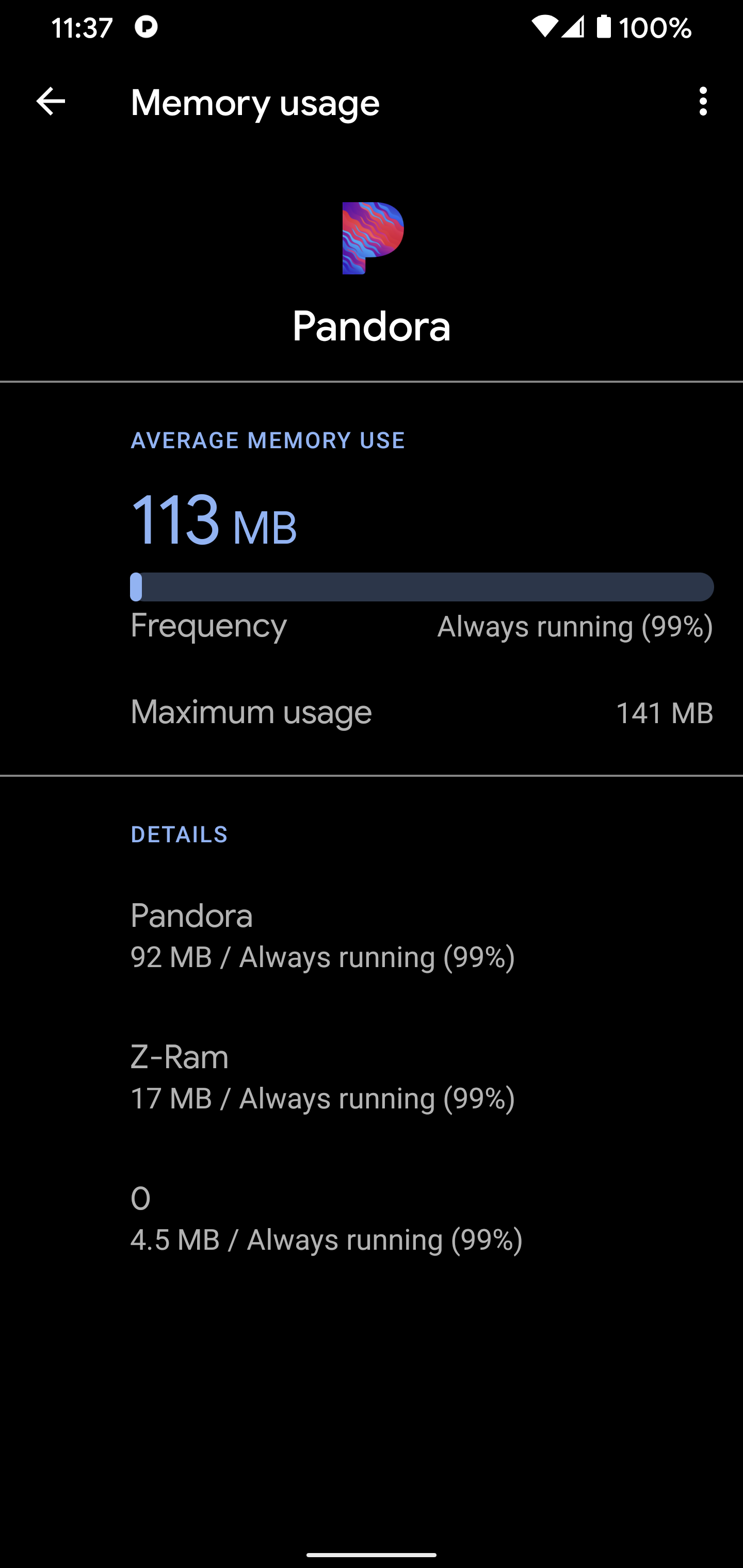The height and width of the screenshot is (1568, 743).
Task: Tap the back arrow icon
Action: coord(51,101)
